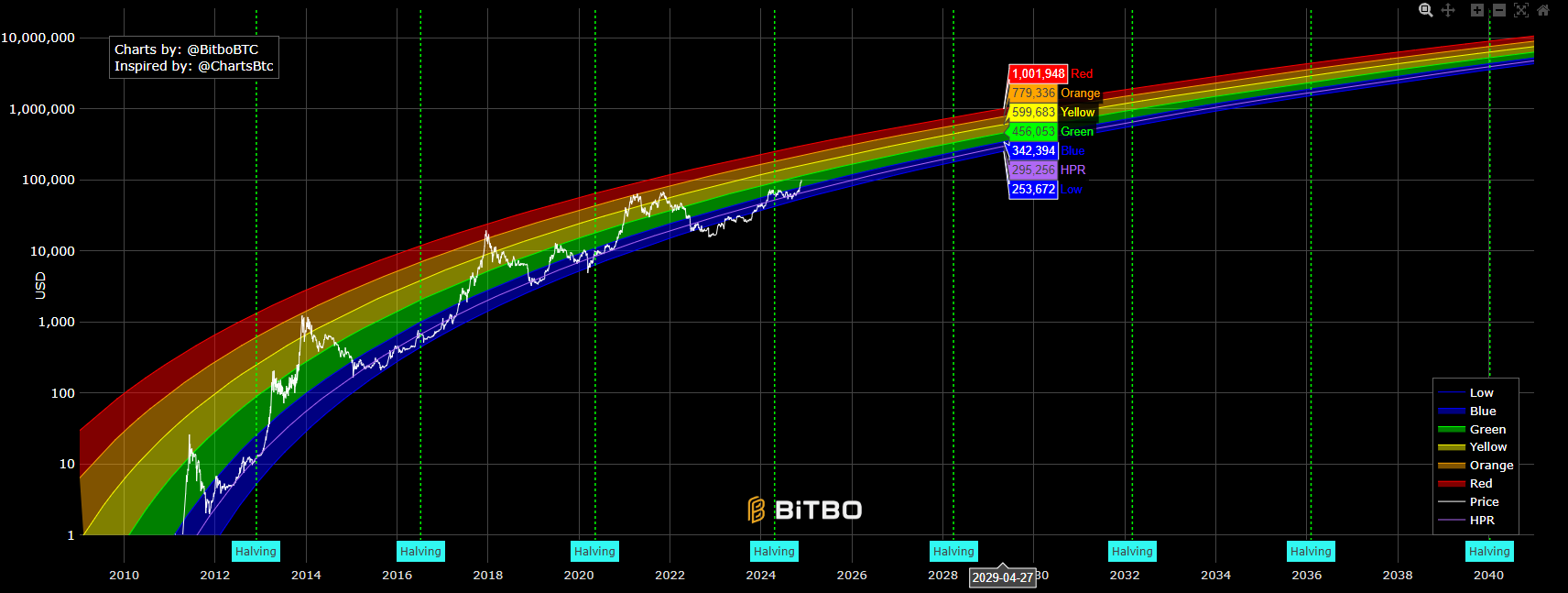Hide the Price line via legend
The image size is (1568, 593).
pos(1475,502)
